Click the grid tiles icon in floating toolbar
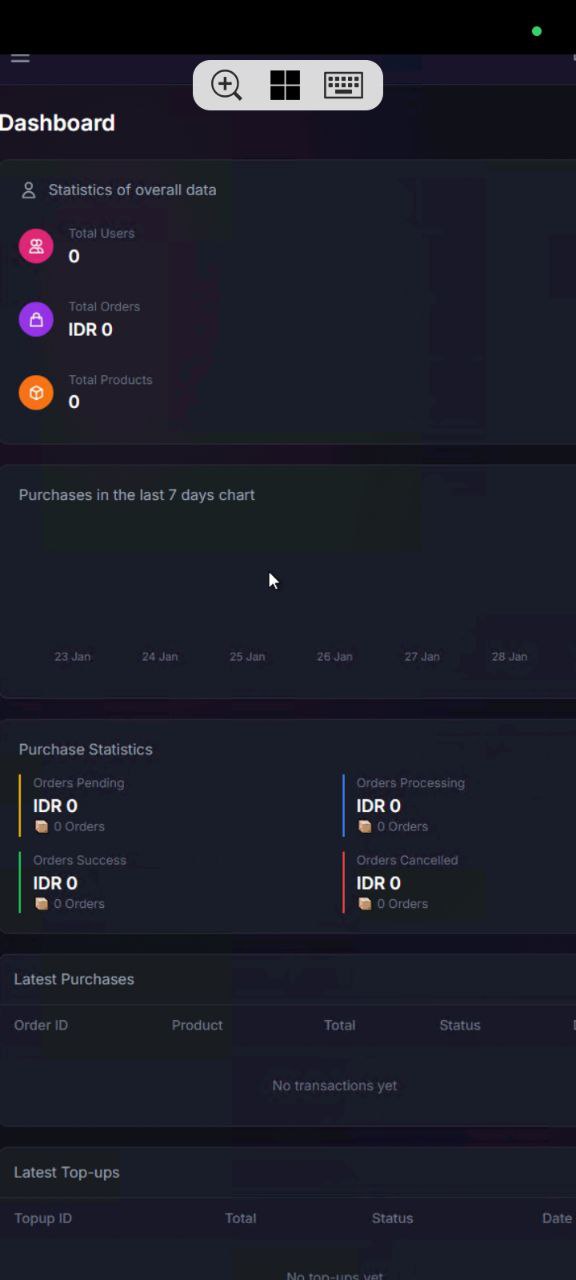Viewport: 576px width, 1280px height. pyautogui.click(x=285, y=85)
